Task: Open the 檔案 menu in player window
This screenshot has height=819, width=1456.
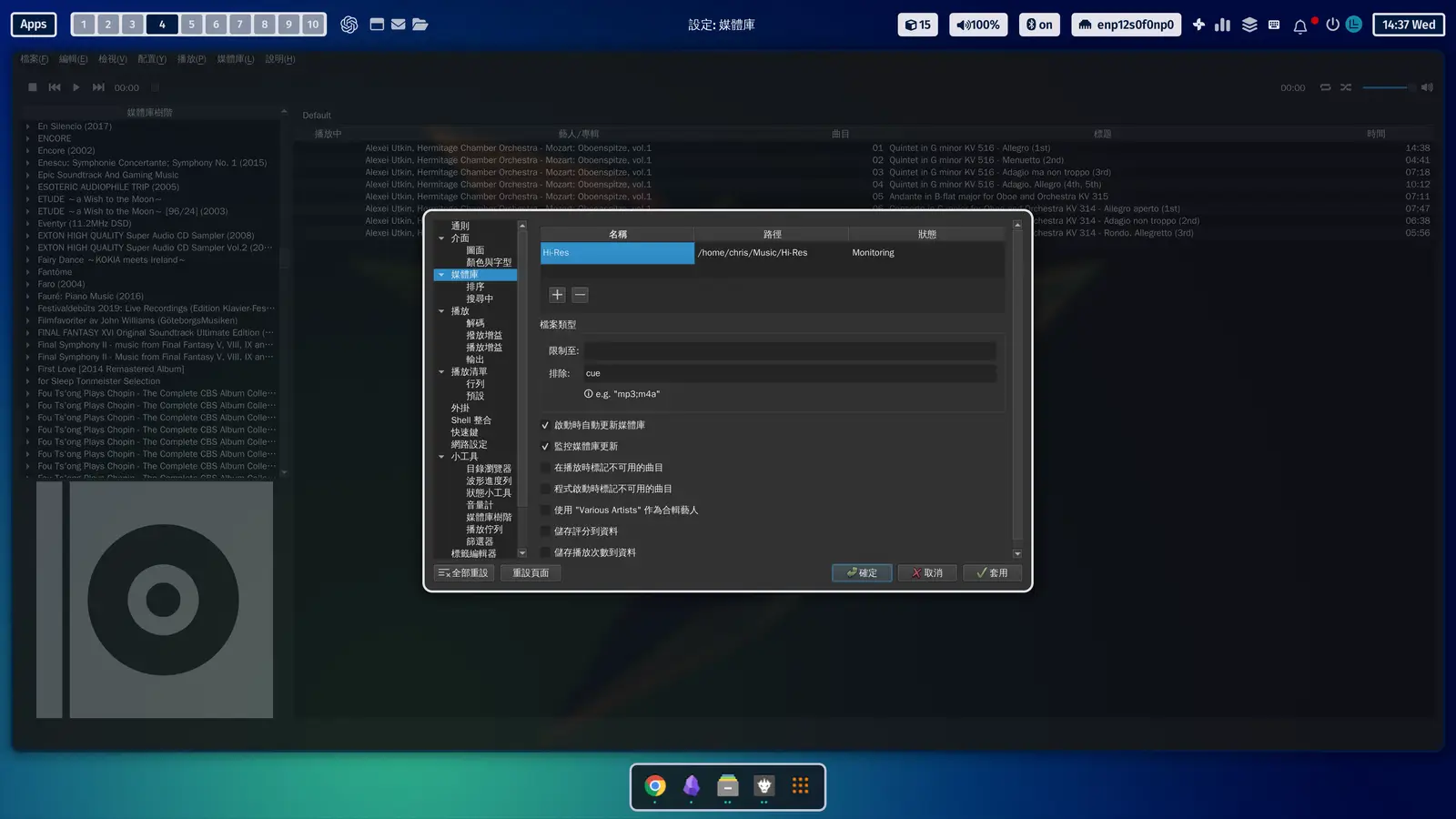Action: click(x=35, y=59)
